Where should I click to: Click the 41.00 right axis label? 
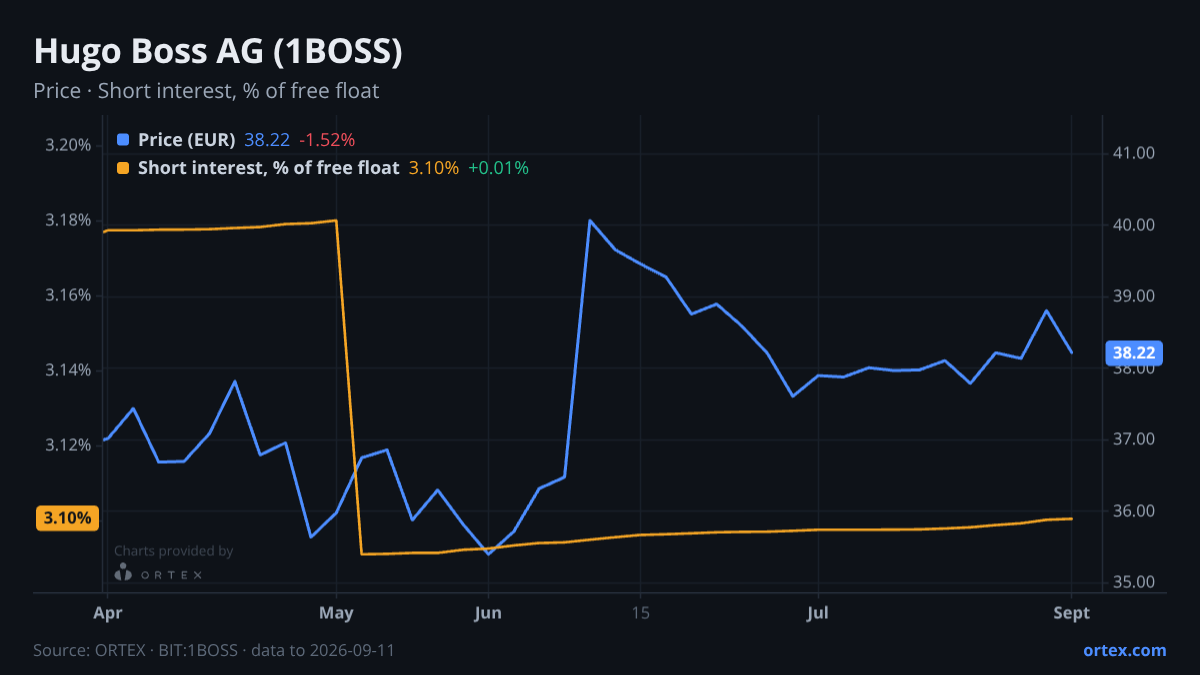pyautogui.click(x=1134, y=153)
